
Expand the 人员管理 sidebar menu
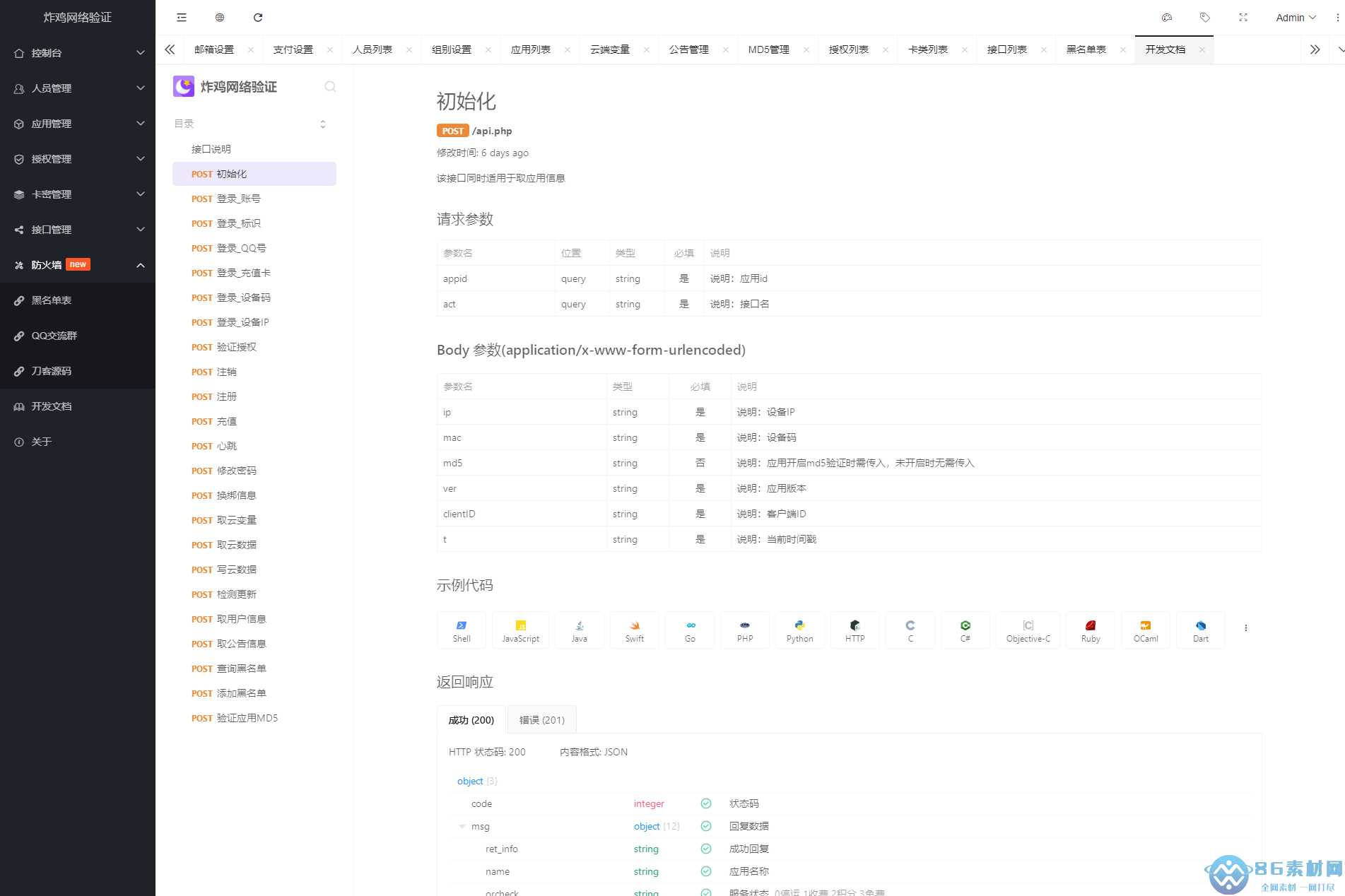pos(78,88)
